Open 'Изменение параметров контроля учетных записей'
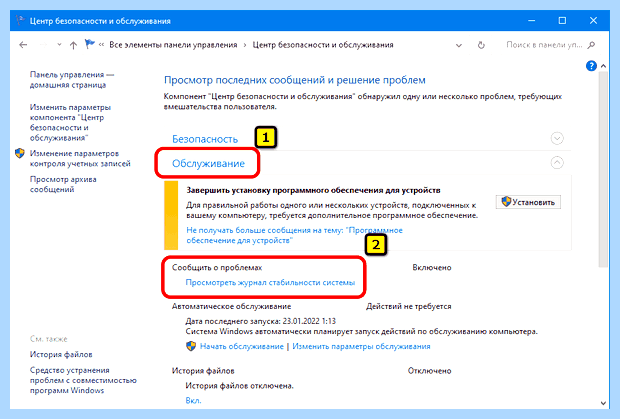 coord(80,159)
